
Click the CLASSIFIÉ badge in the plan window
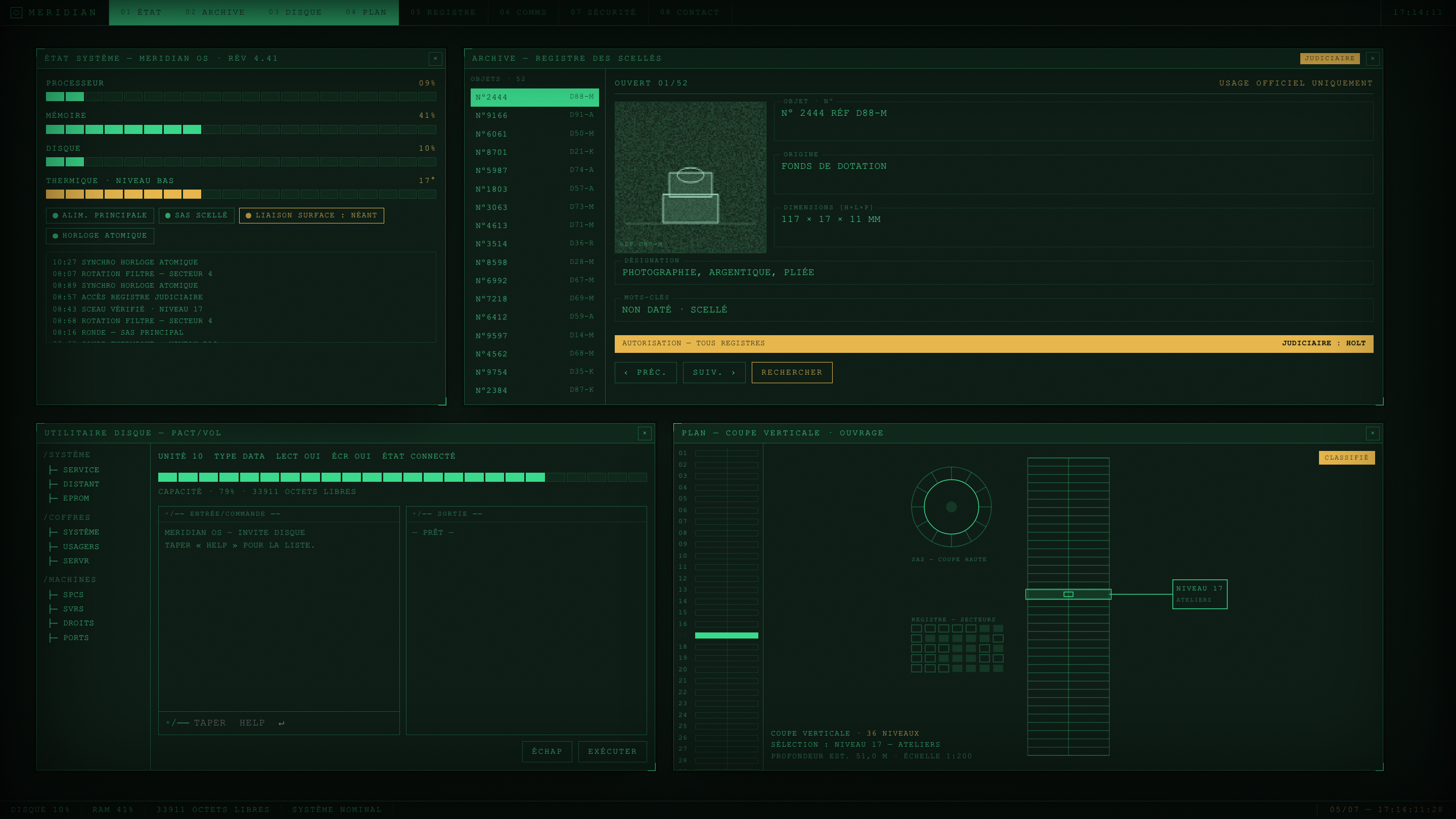[1346, 458]
